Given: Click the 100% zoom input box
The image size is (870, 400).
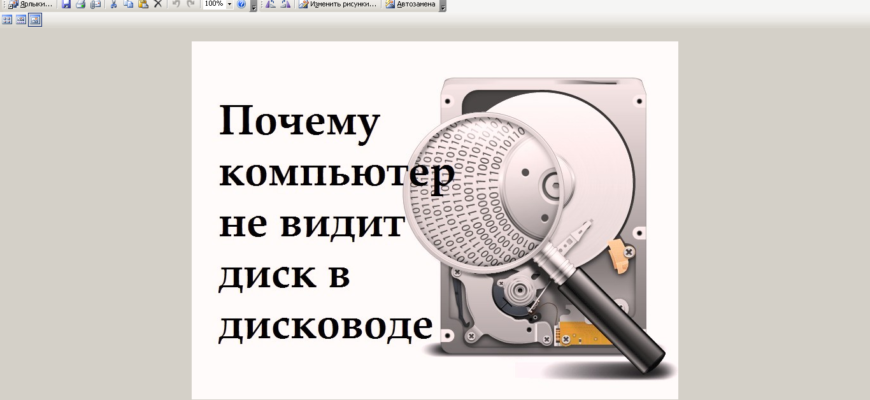Looking at the screenshot, I should coord(214,4).
